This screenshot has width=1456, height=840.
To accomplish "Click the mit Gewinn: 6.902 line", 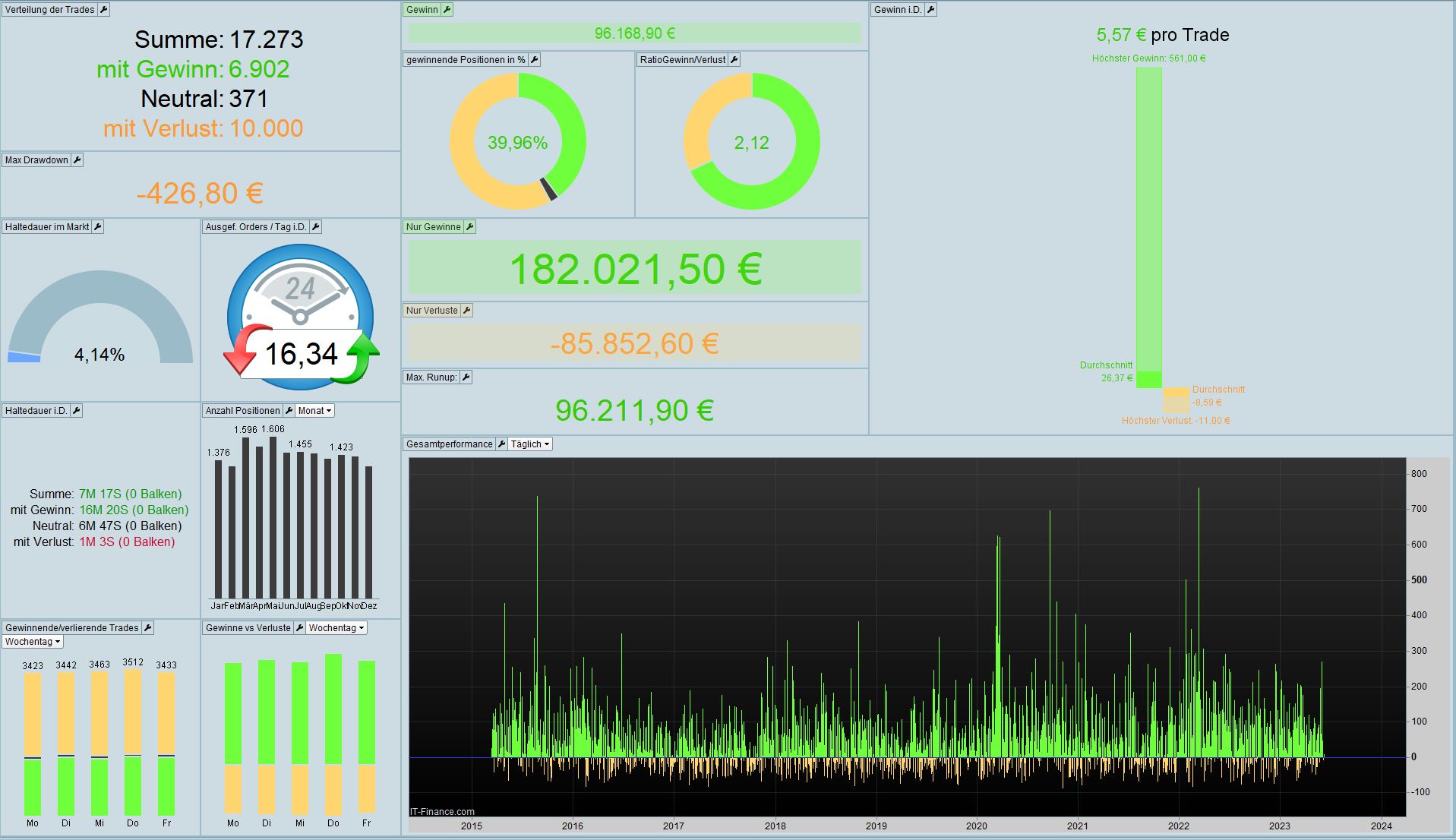I will coord(193,69).
